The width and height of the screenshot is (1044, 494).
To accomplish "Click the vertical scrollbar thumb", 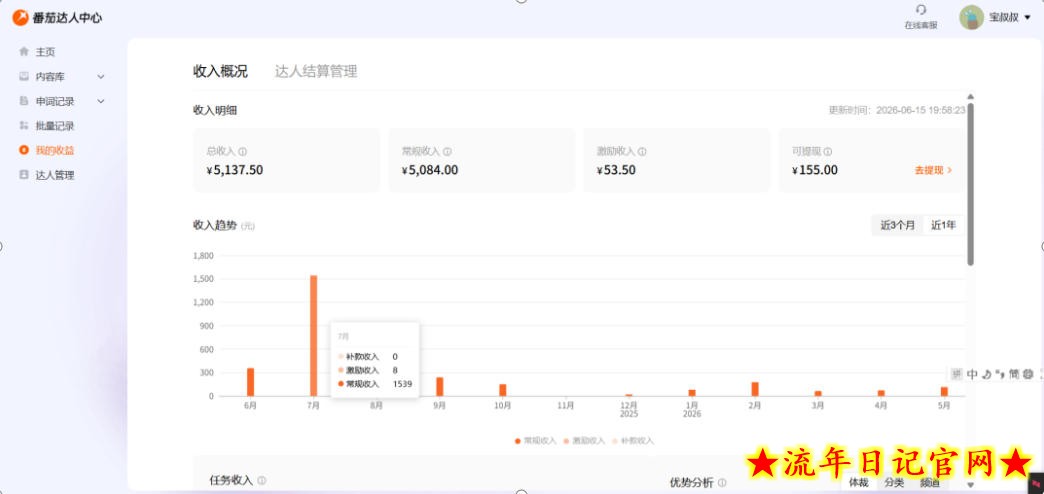I will click(970, 184).
